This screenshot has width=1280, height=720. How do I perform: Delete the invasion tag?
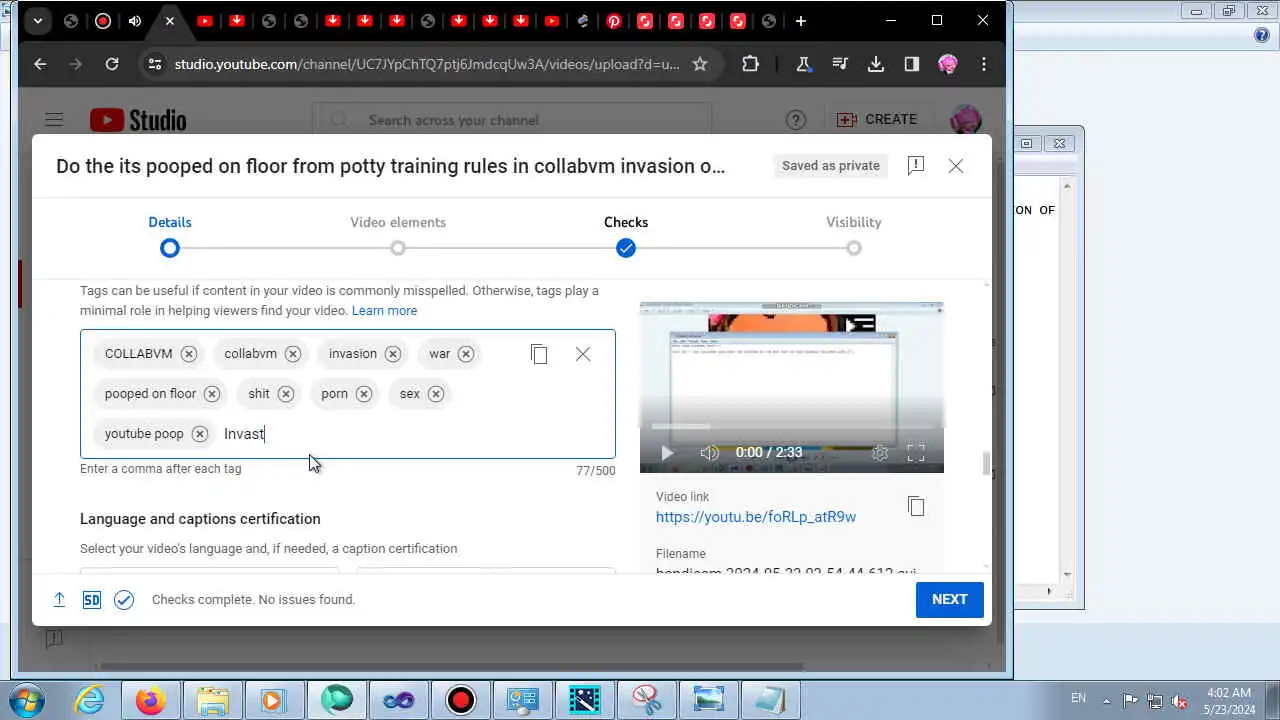393,354
